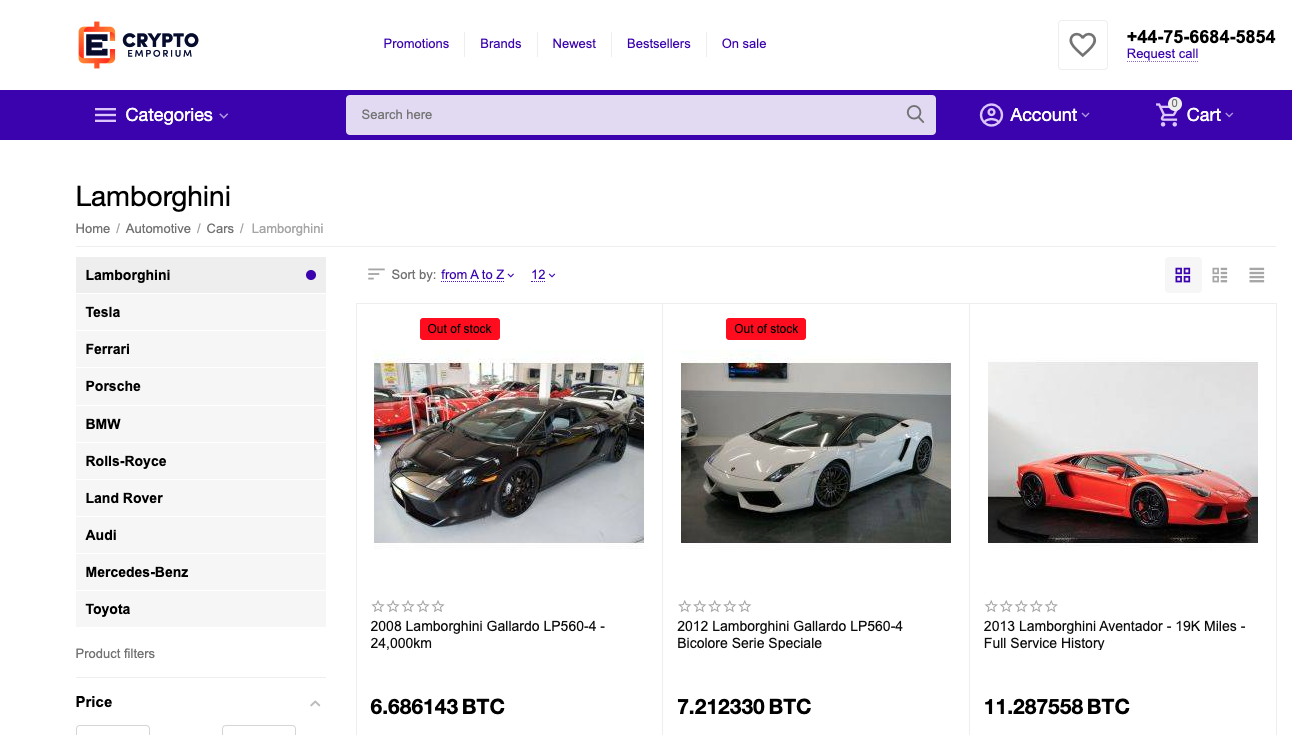Select Audi category
Viewport: 1292px width, 735px height.
pos(201,535)
